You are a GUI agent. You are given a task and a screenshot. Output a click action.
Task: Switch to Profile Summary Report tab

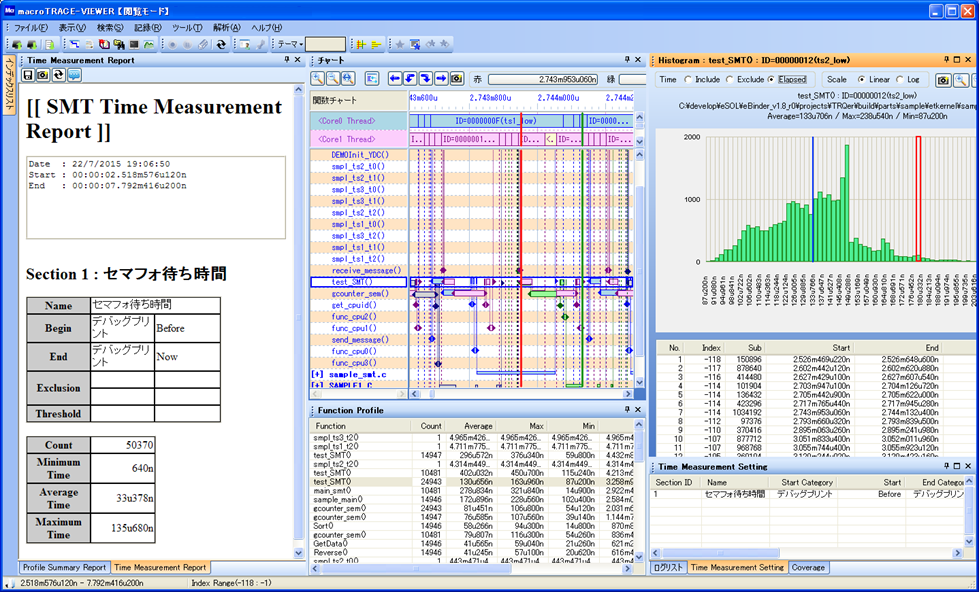point(64,568)
